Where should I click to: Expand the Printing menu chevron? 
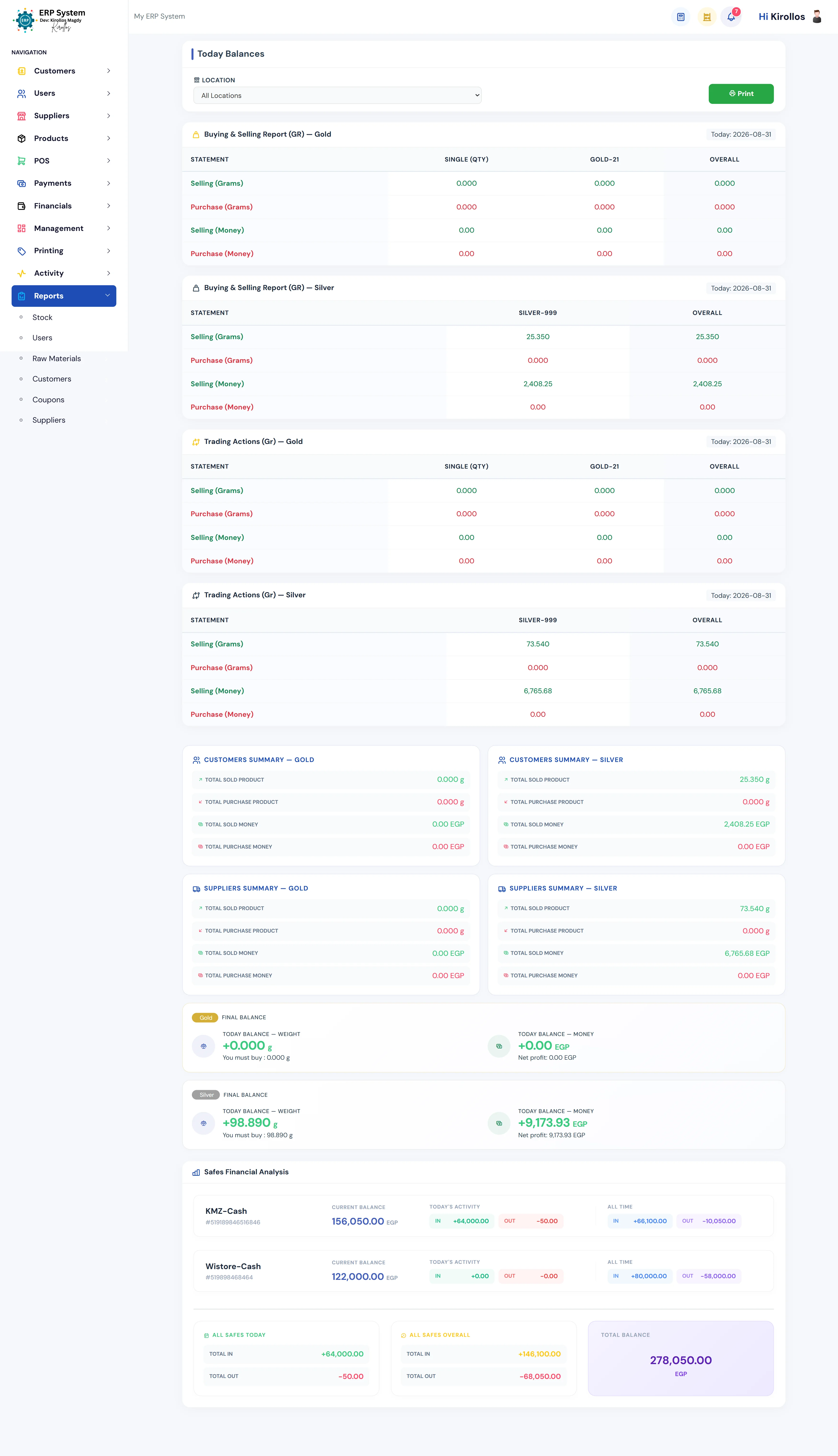108,251
